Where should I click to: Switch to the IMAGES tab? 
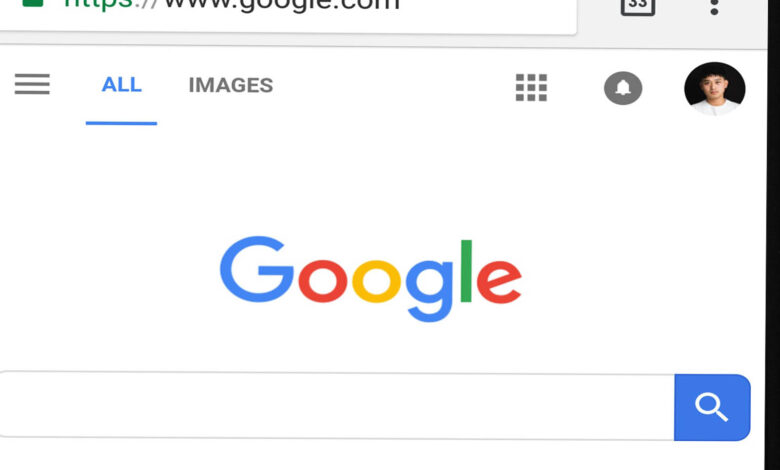[x=231, y=85]
